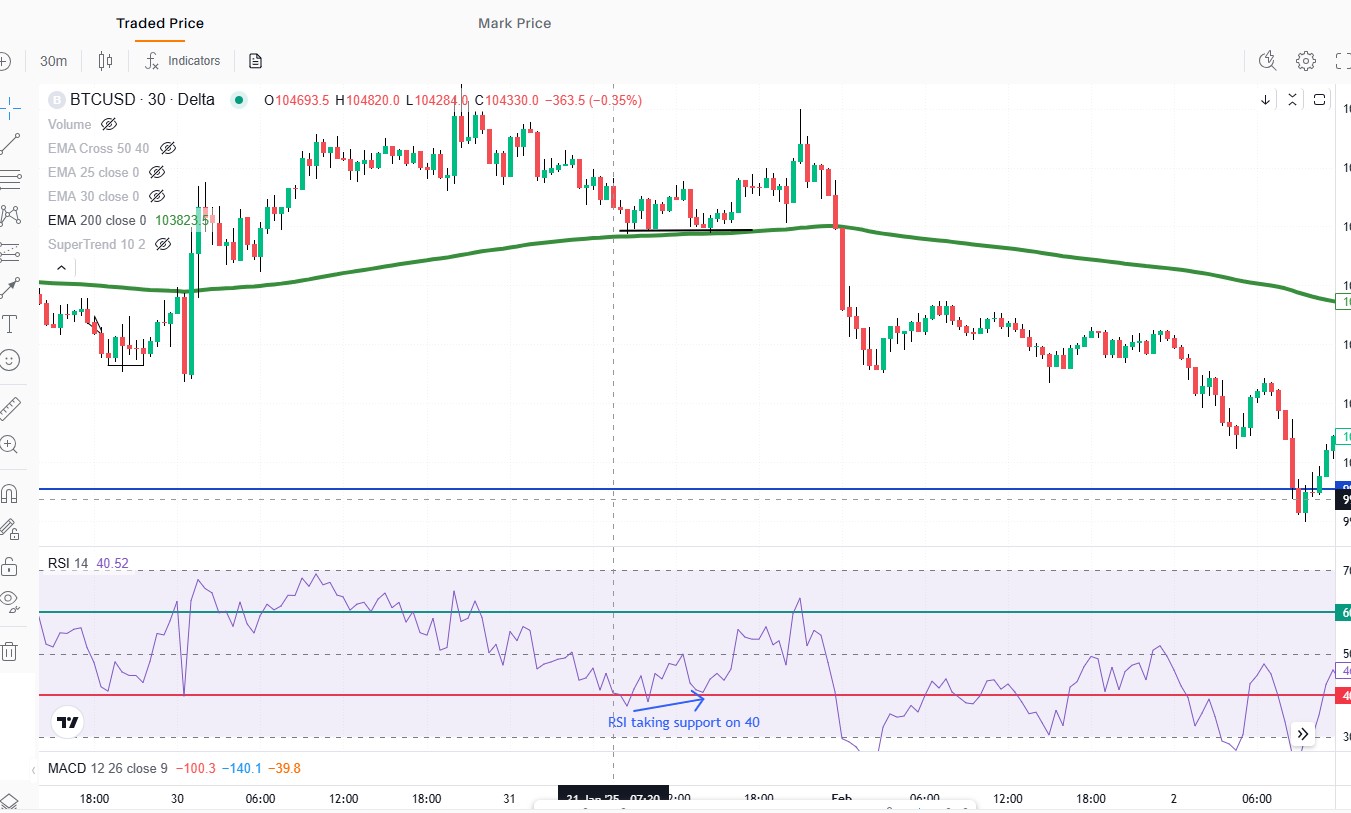Enable the magnet snapping mode
Viewport: 1351px width, 813px height.
coord(12,492)
